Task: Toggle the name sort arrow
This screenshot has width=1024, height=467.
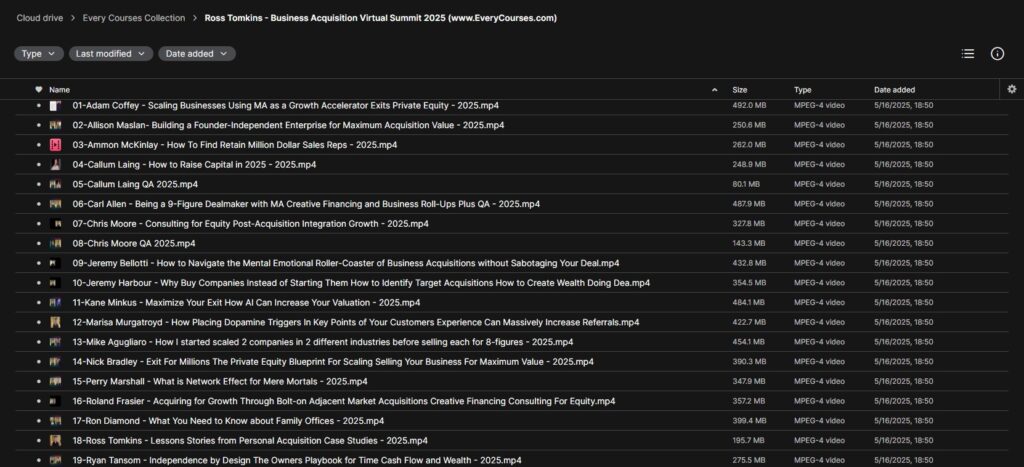Action: pyautogui.click(x=714, y=90)
